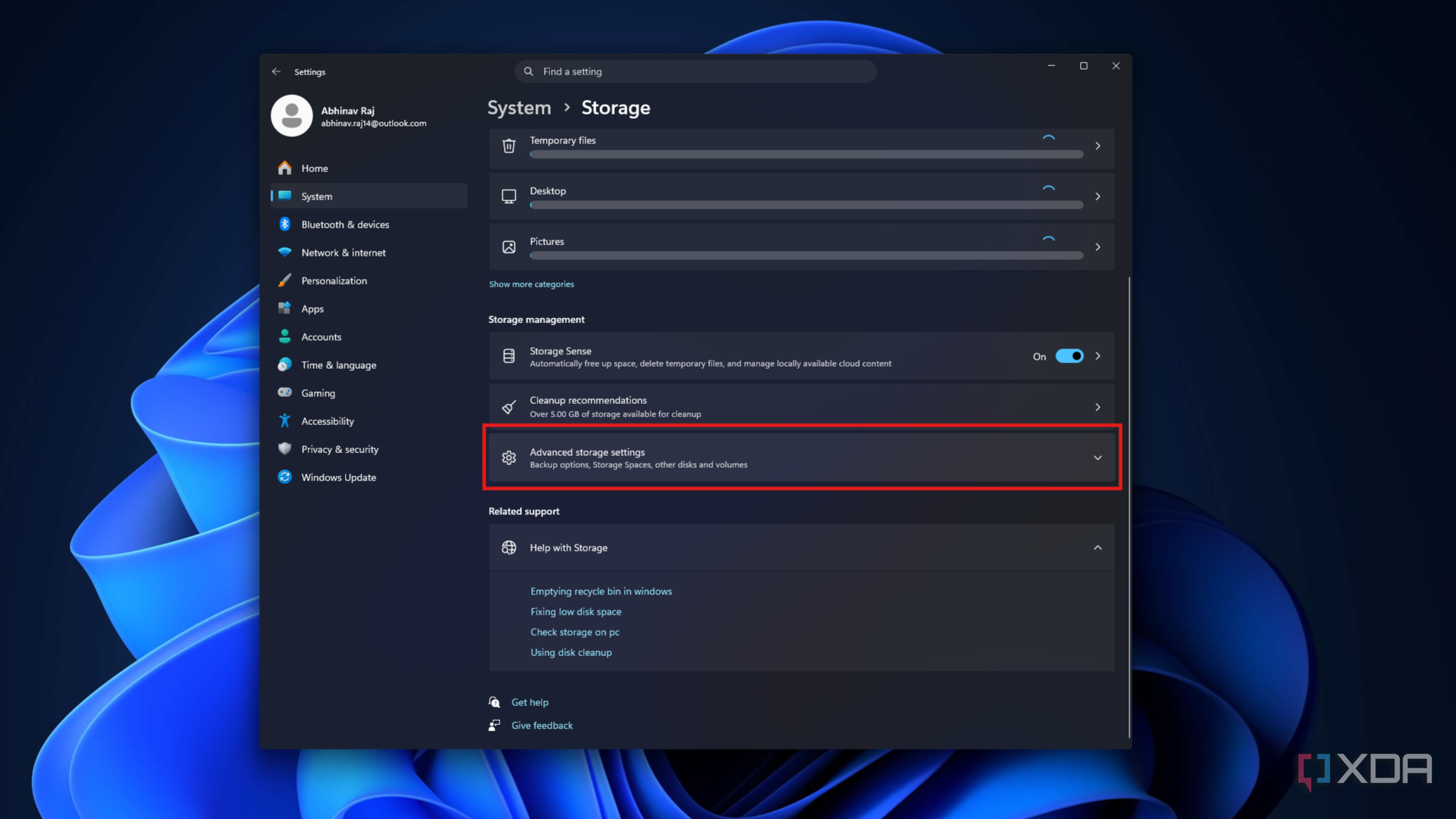The height and width of the screenshot is (819, 1456).
Task: Open Fixing low disk space link
Action: 576,612
